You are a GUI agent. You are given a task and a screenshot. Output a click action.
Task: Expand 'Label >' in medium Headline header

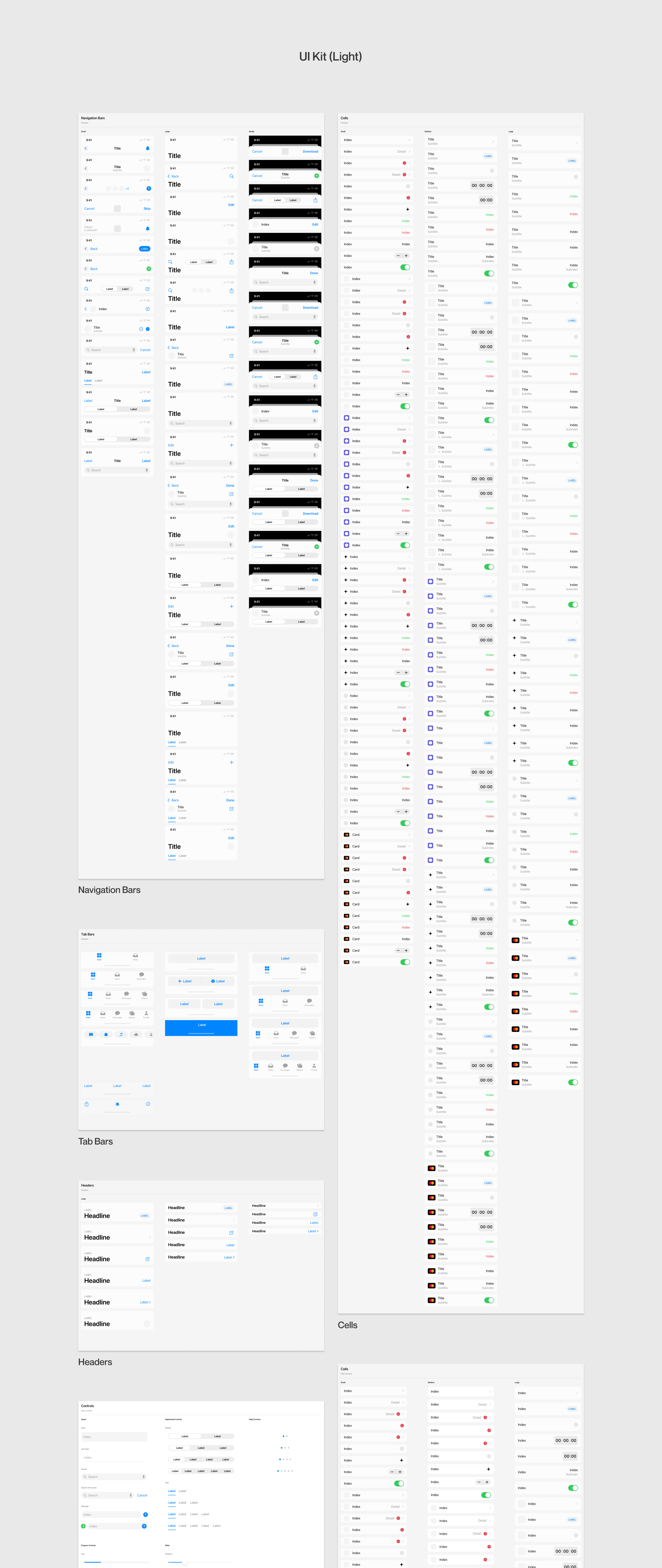click(x=229, y=1258)
